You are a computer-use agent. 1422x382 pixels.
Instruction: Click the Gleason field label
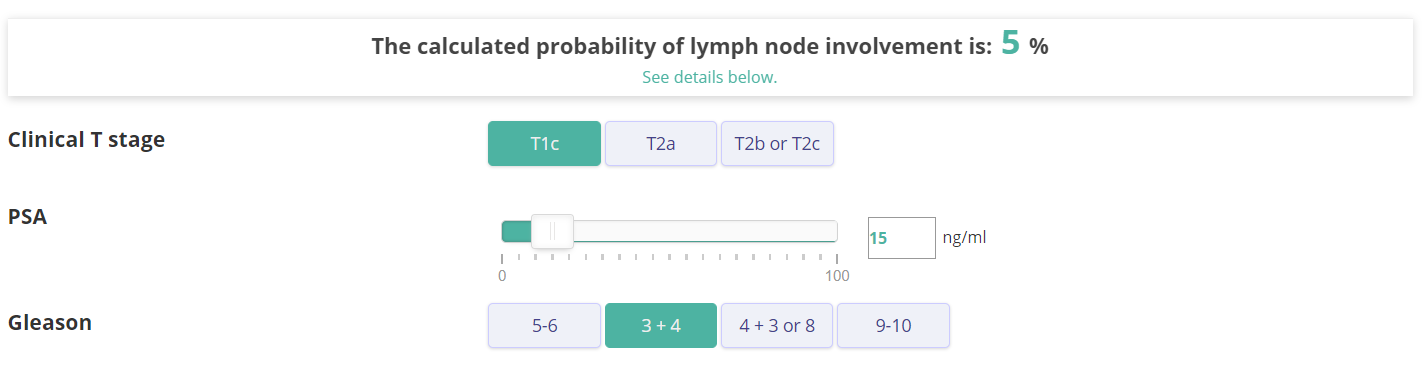50,322
